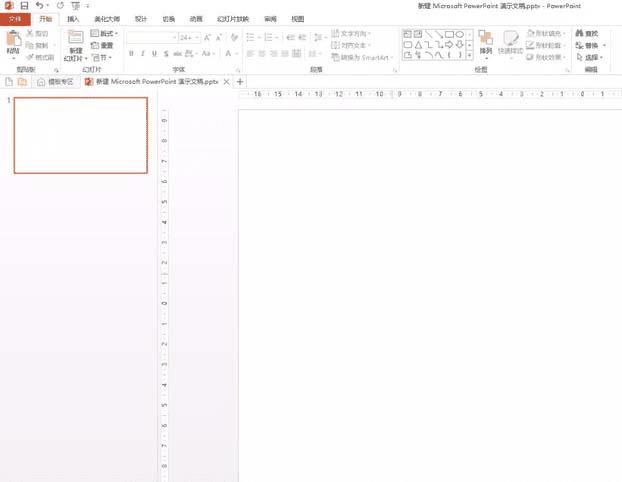Click the Paste clipboard icon
Screen dimensions: 622x482
(x=13, y=38)
